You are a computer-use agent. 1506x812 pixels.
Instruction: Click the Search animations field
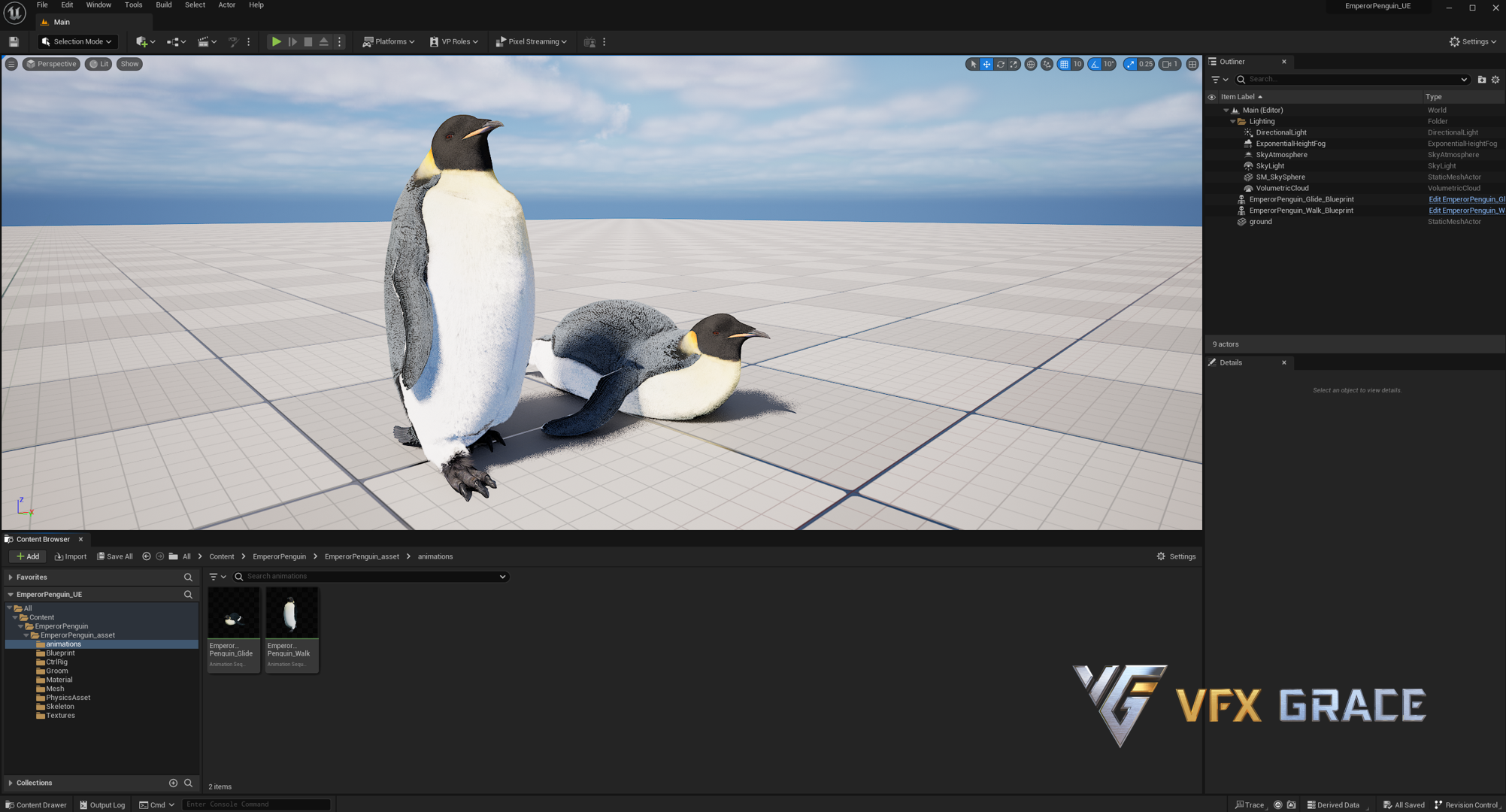tap(371, 577)
